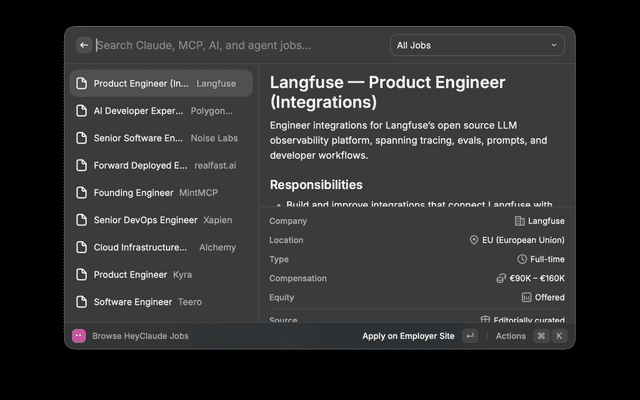The height and width of the screenshot is (400, 640).
Task: Click the job title heading Langfuse — Product Engineer
Action: [387, 92]
